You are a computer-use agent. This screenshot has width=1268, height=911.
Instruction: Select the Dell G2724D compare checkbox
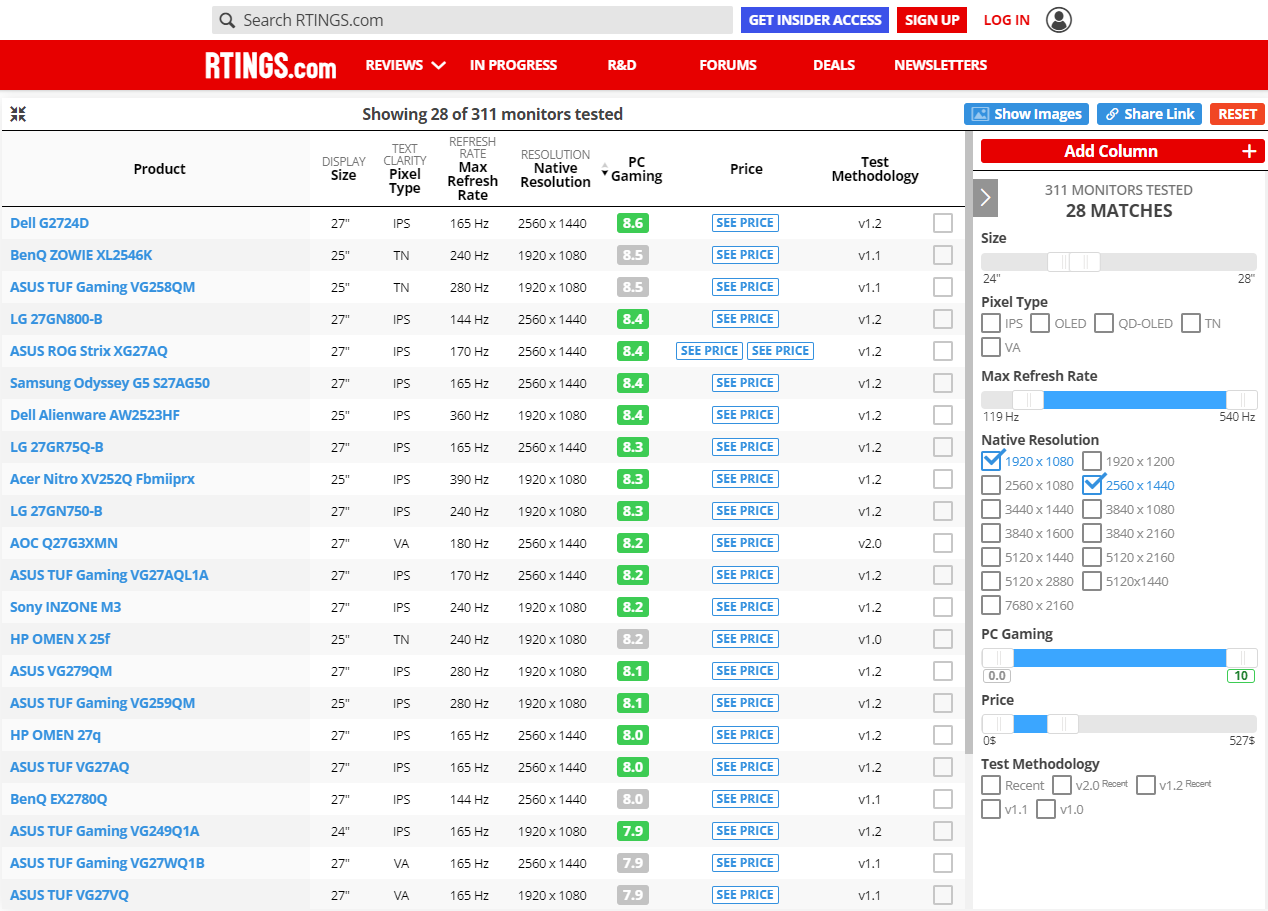point(943,223)
